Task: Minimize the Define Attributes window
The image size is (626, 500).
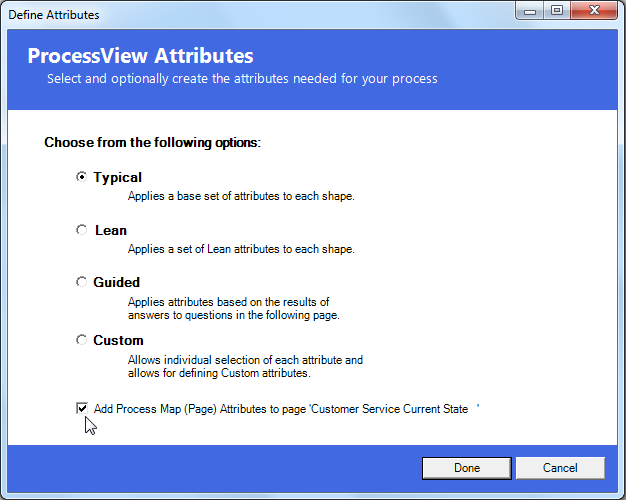Action: [530, 11]
